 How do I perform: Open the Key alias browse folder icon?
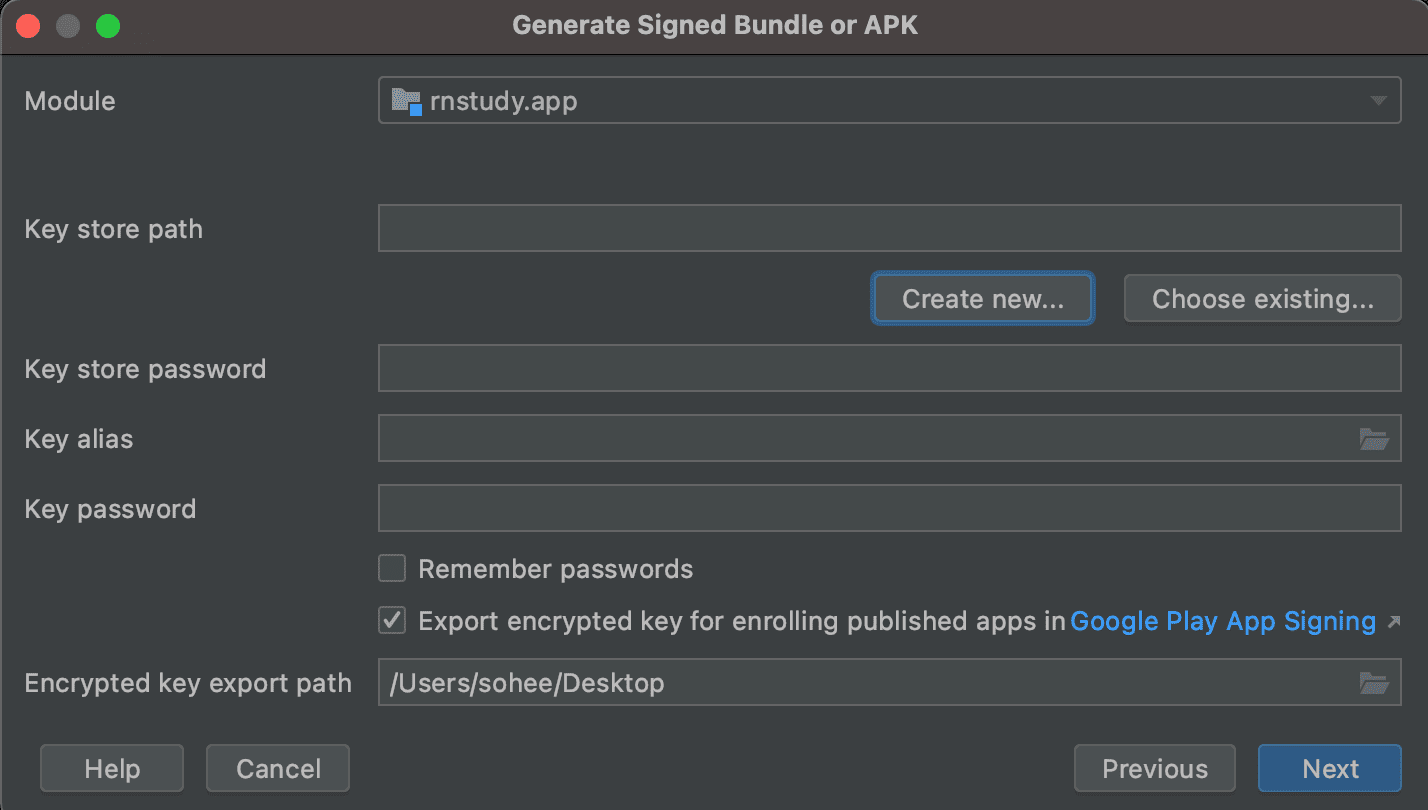[x=1374, y=439]
